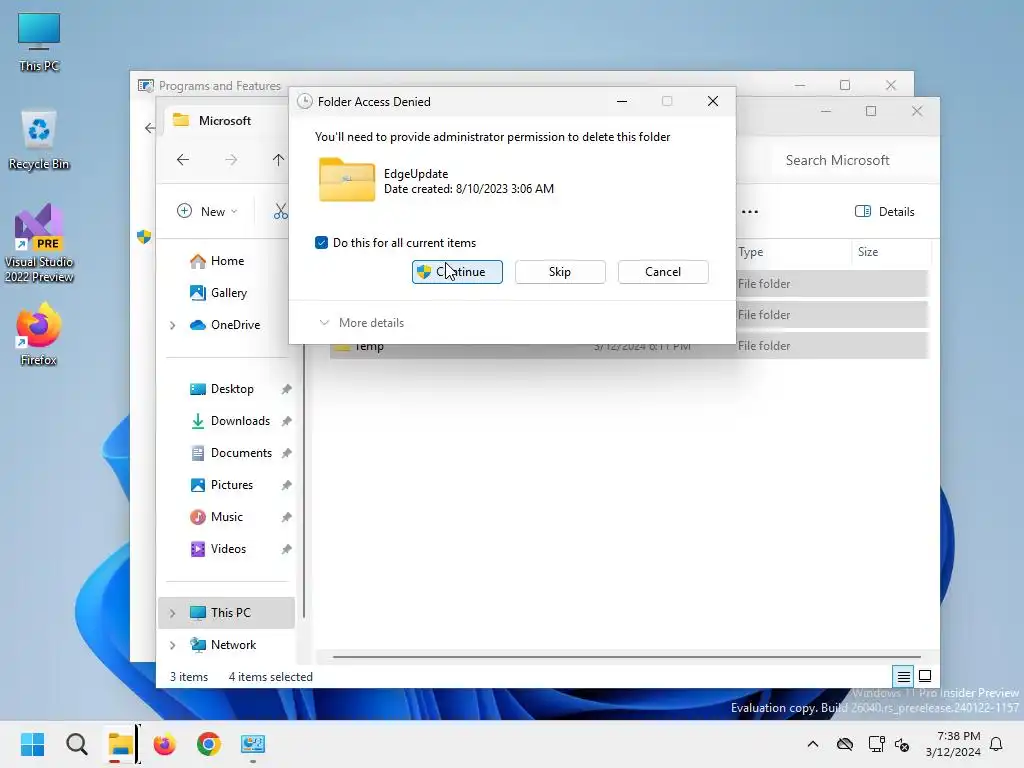Open taskbar Search
This screenshot has width=1024, height=768.
[76, 744]
